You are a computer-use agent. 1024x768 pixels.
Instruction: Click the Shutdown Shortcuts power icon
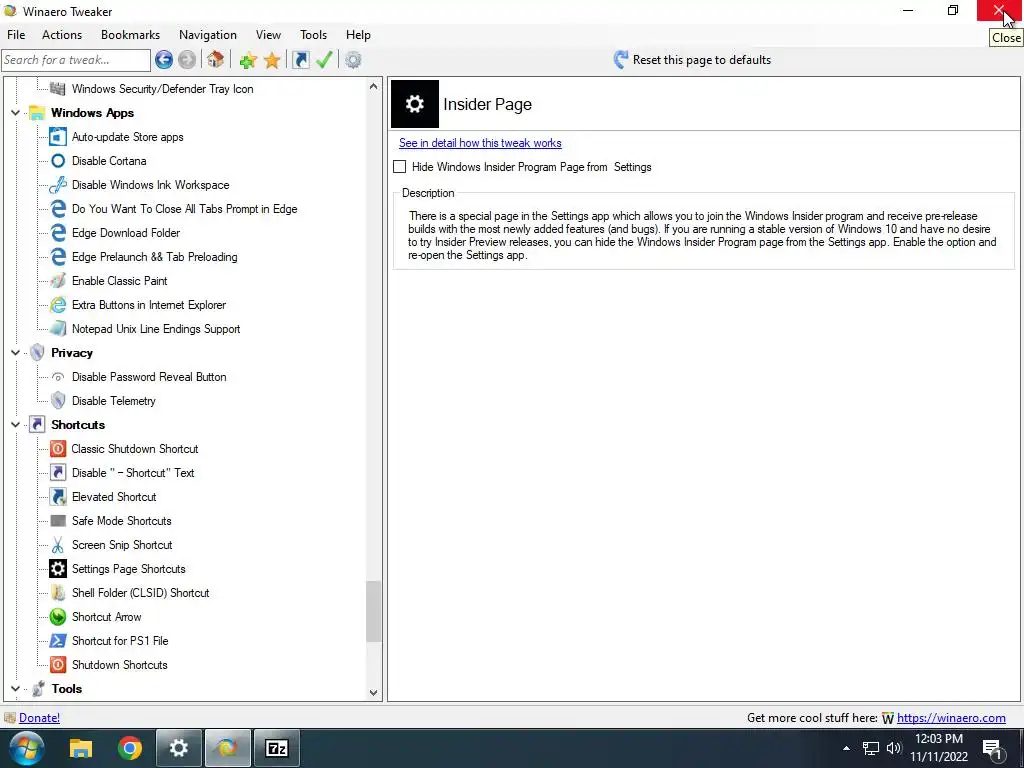tap(58, 665)
